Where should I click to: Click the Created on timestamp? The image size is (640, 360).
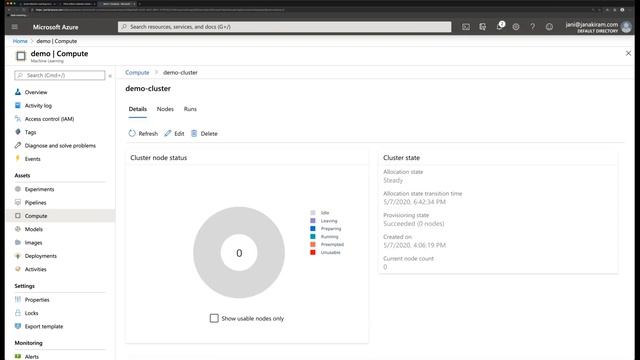point(415,245)
